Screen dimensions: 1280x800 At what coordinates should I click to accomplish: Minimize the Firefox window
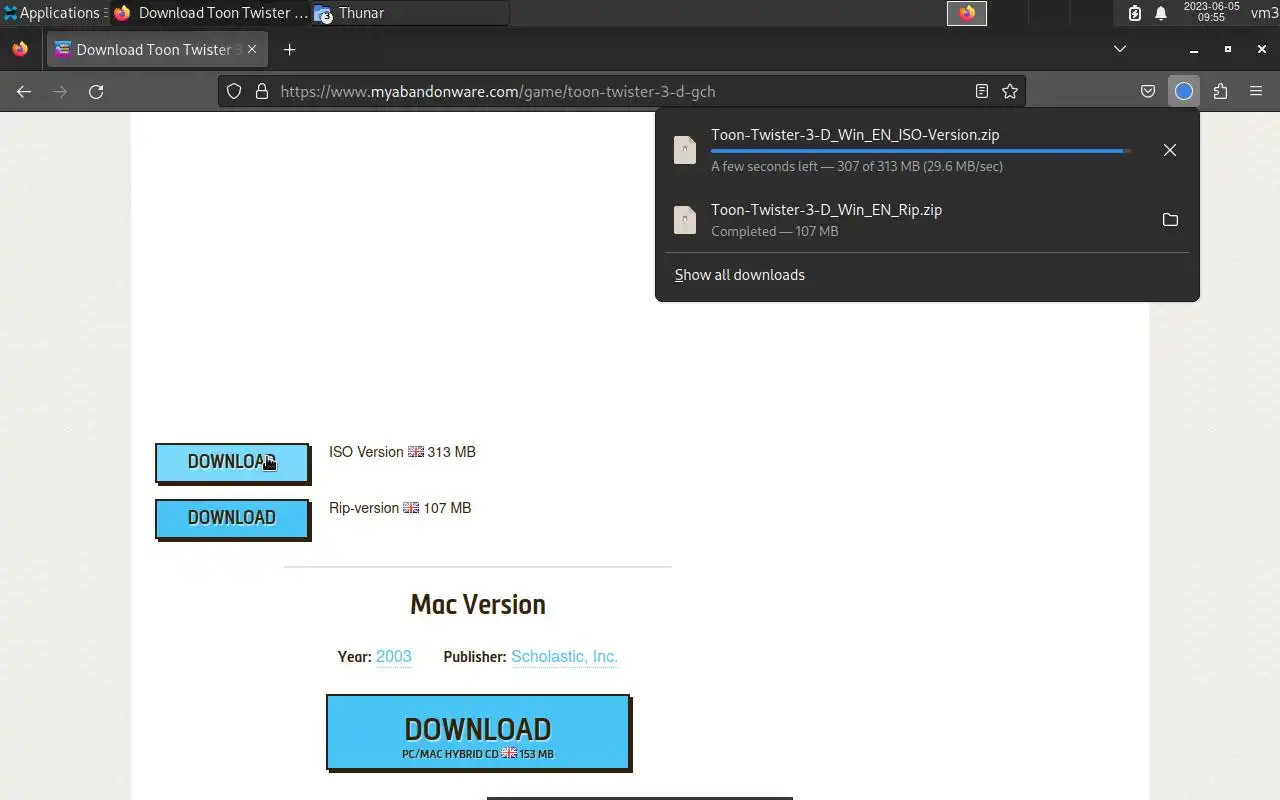1194,49
